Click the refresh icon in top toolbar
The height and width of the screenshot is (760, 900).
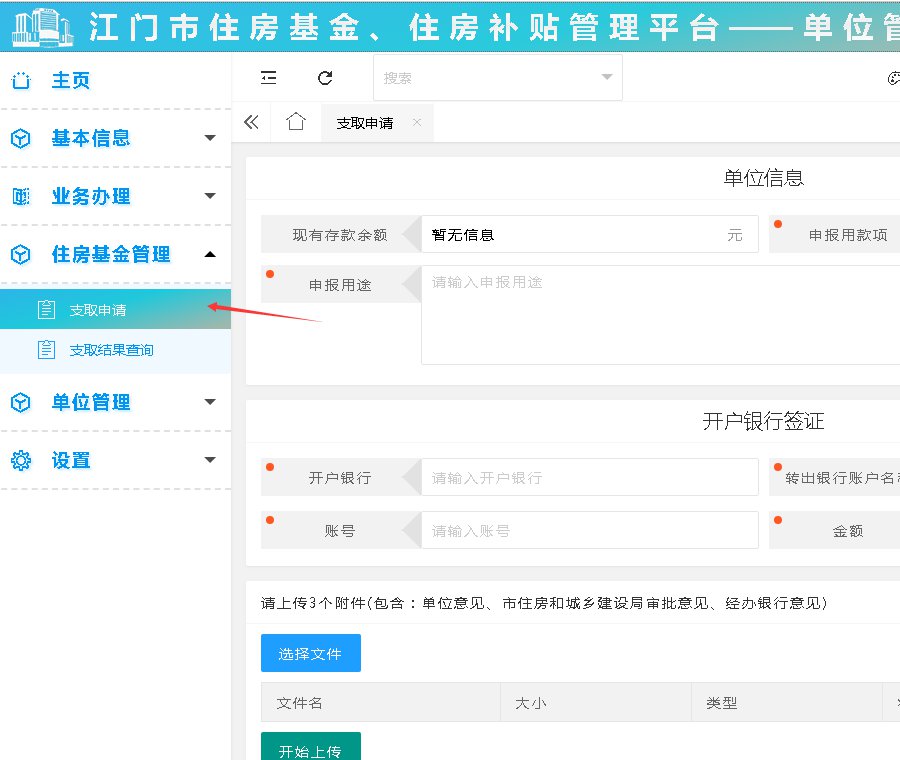point(324,78)
